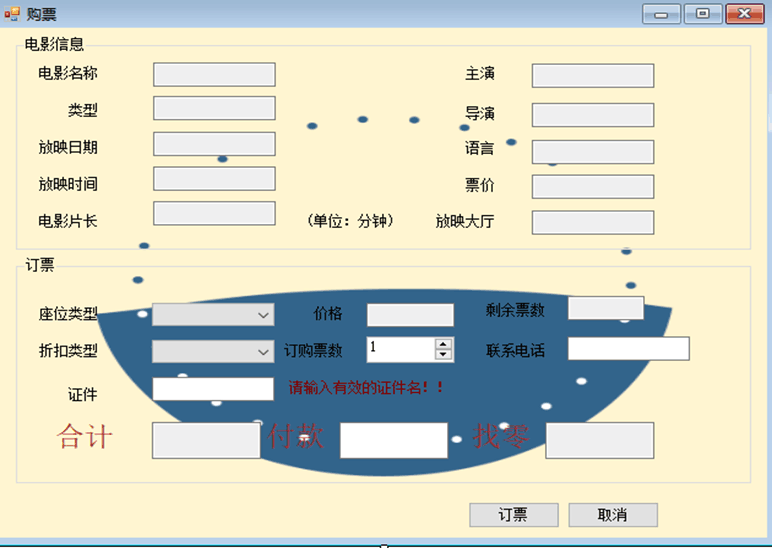Click the 电影名称 text box

pos(214,75)
